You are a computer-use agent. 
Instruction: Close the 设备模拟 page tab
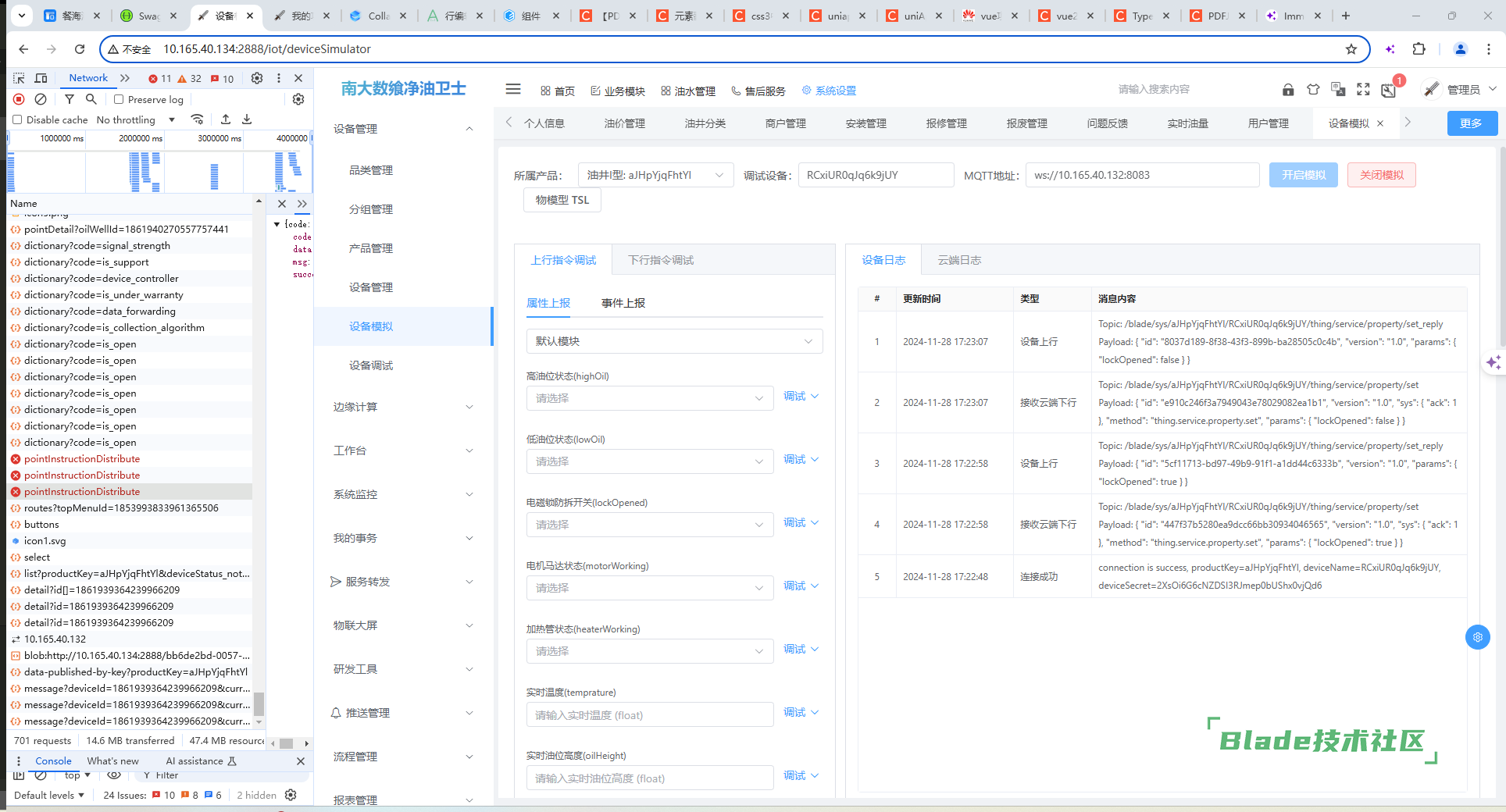point(1380,123)
